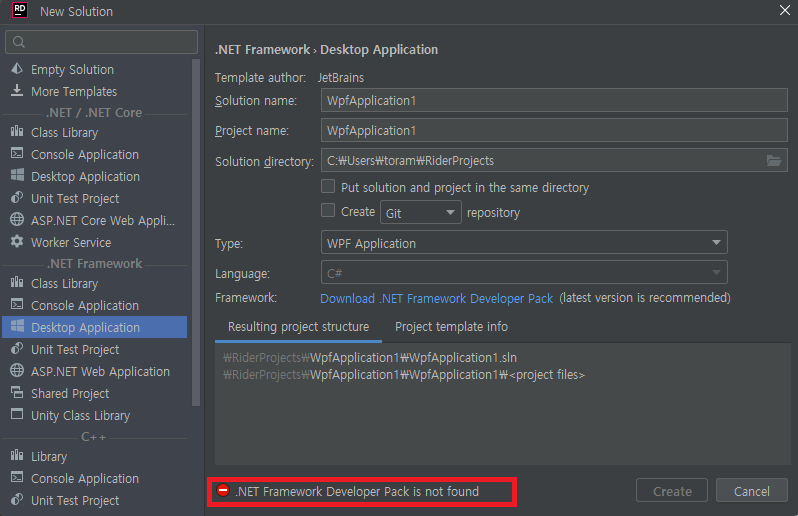798x516 pixels.
Task: Click the template list vertical scrollbar
Action: click(x=196, y=233)
